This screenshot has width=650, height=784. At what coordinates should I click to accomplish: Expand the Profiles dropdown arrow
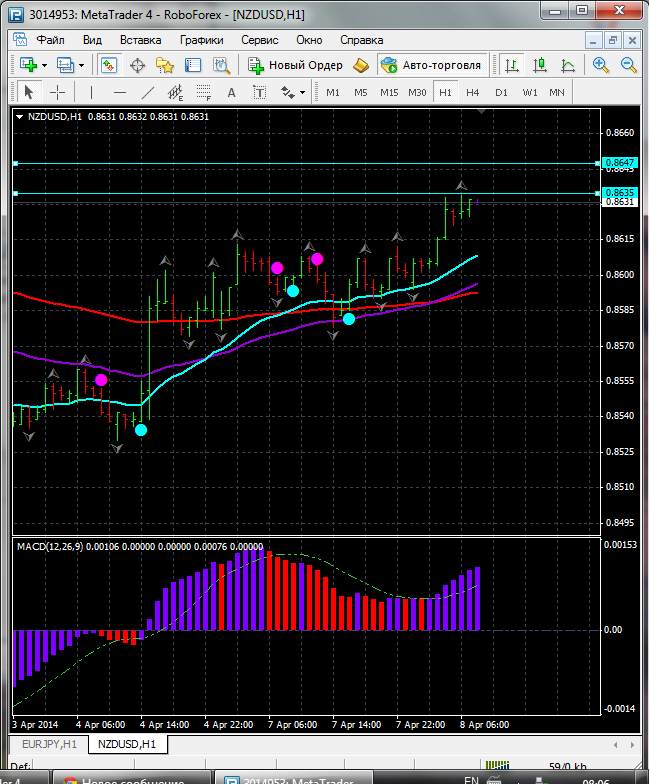tap(82, 66)
